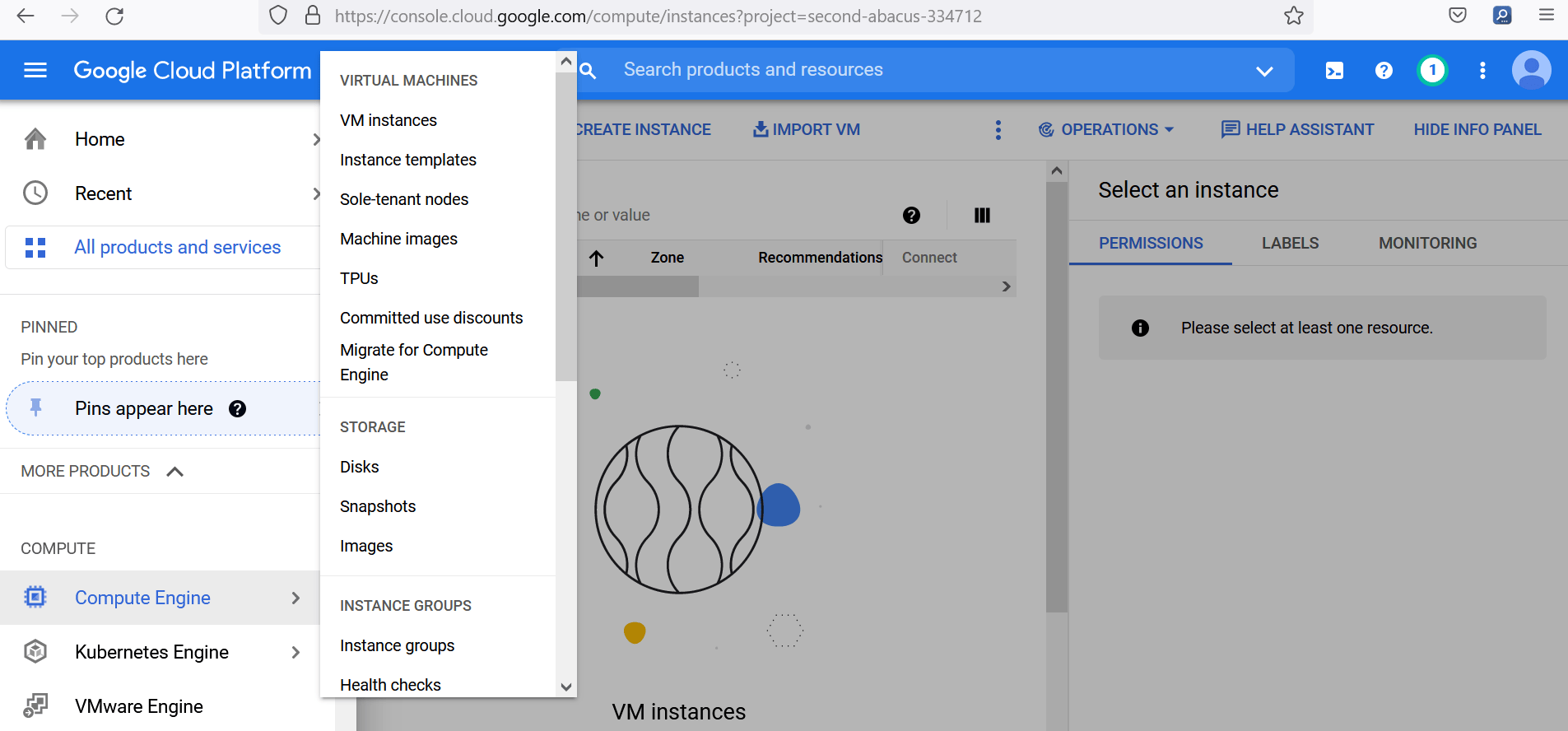Click the Home icon in sidebar
Screen dimensions: 1568x731
pyautogui.click(x=35, y=139)
